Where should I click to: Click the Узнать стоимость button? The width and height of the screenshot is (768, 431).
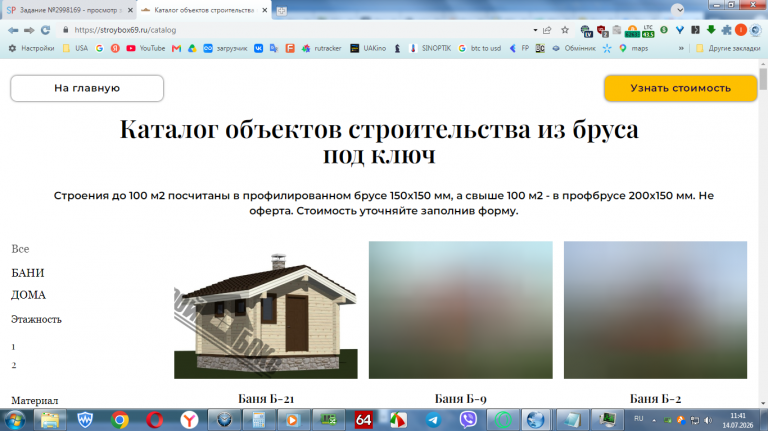coord(680,88)
